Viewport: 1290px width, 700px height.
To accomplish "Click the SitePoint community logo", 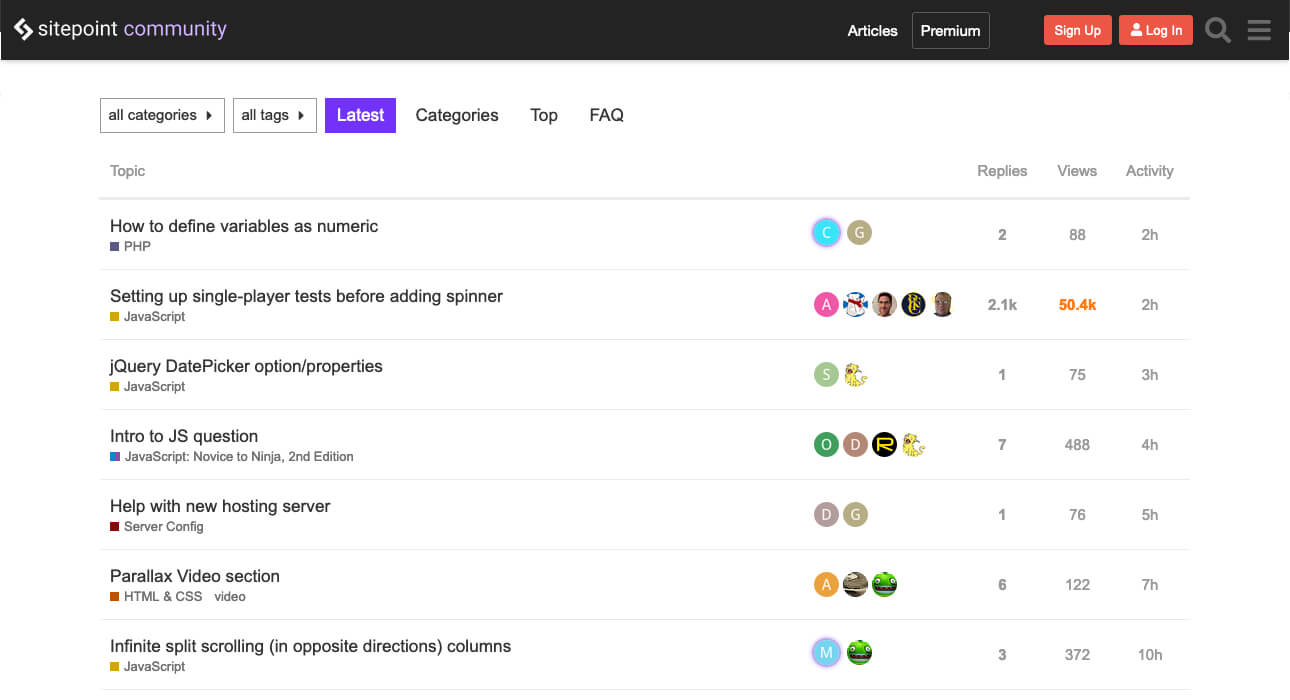I will tap(120, 30).
